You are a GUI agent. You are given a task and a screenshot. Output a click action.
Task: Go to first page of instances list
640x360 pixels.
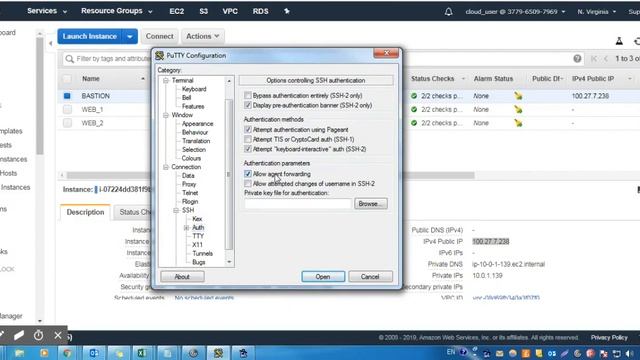pos(593,59)
